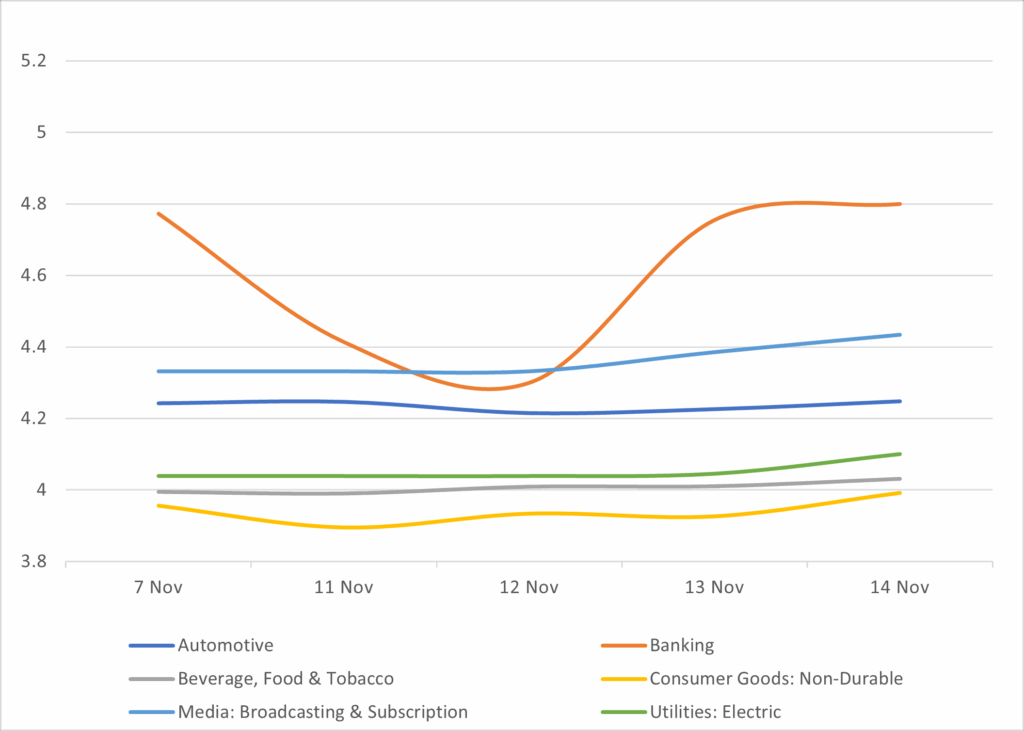1024x731 pixels.
Task: Click the dark blue Automotive legend line marker
Action: pyautogui.click(x=151, y=646)
